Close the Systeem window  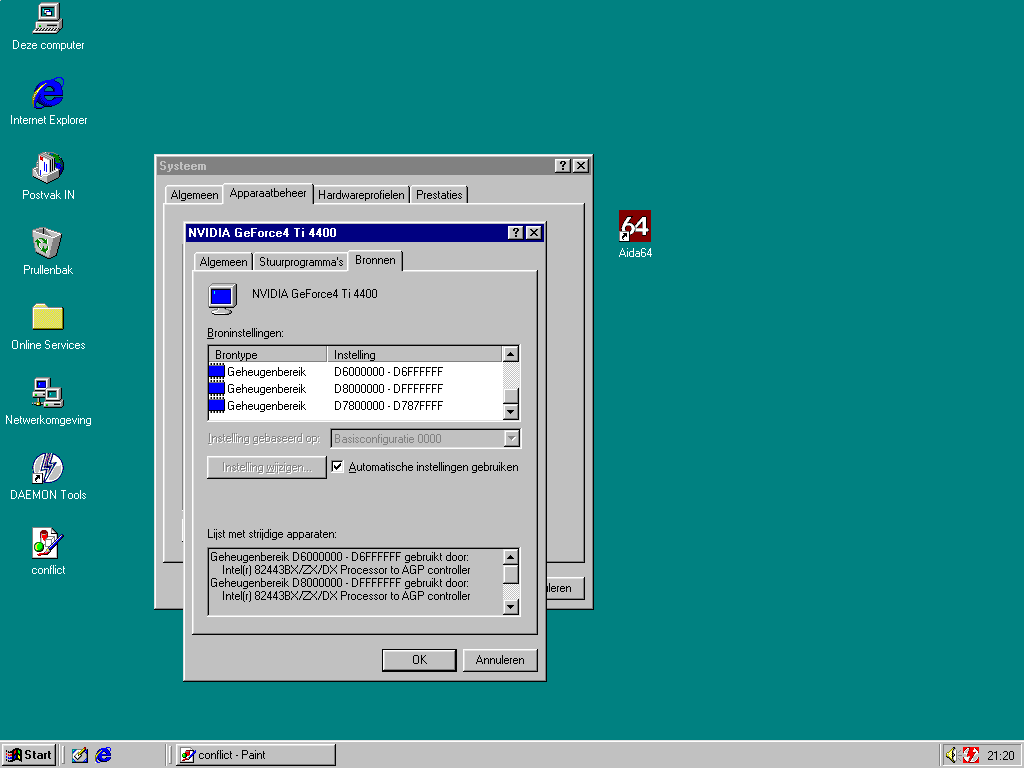[x=581, y=166]
